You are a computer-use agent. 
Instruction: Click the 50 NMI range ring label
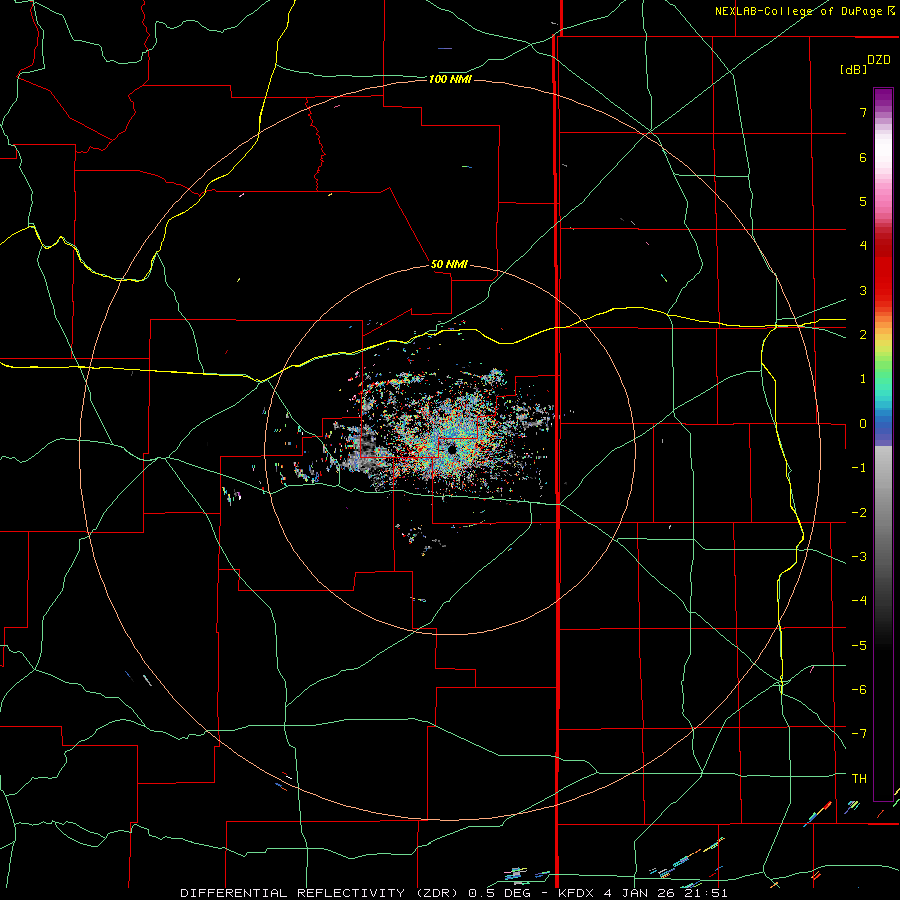point(449,264)
